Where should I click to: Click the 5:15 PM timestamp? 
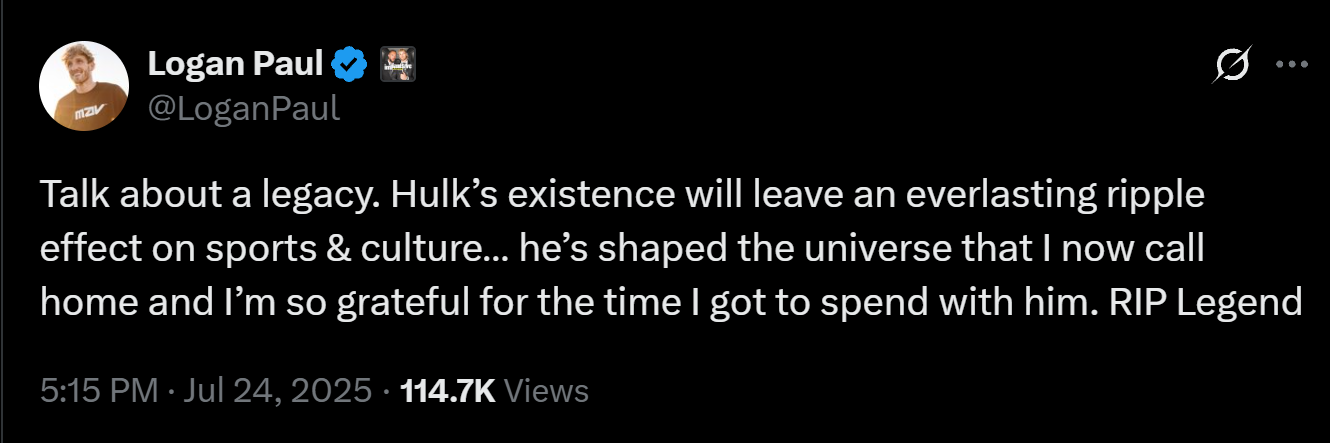[x=99, y=390]
